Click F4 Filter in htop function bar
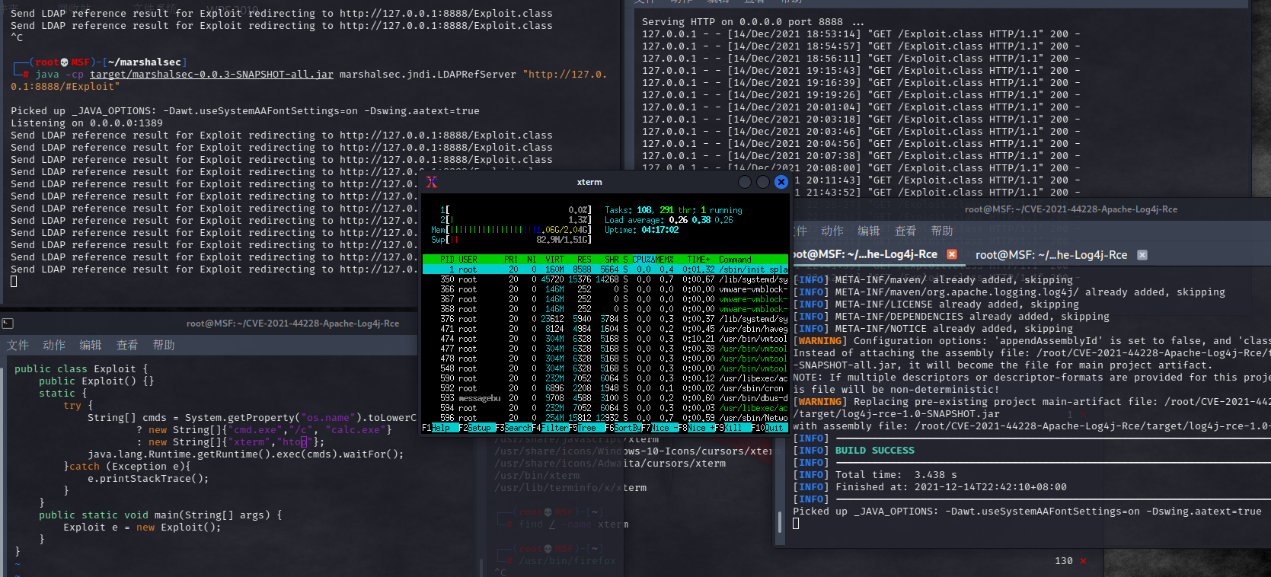Screen dimensions: 1271x577 [x=550, y=428]
